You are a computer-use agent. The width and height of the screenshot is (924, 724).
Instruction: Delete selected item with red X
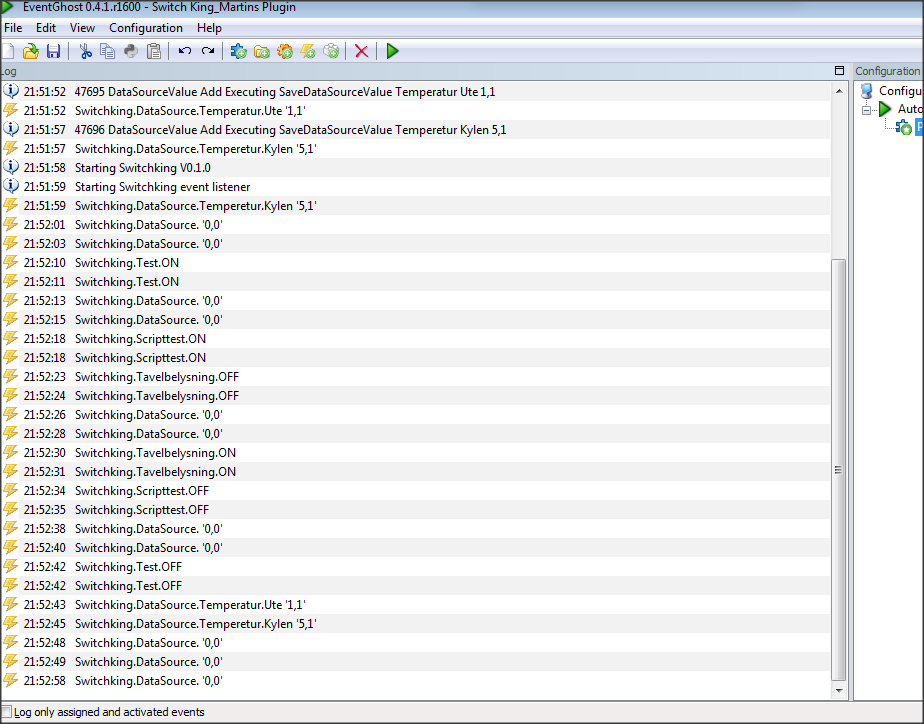pos(362,51)
